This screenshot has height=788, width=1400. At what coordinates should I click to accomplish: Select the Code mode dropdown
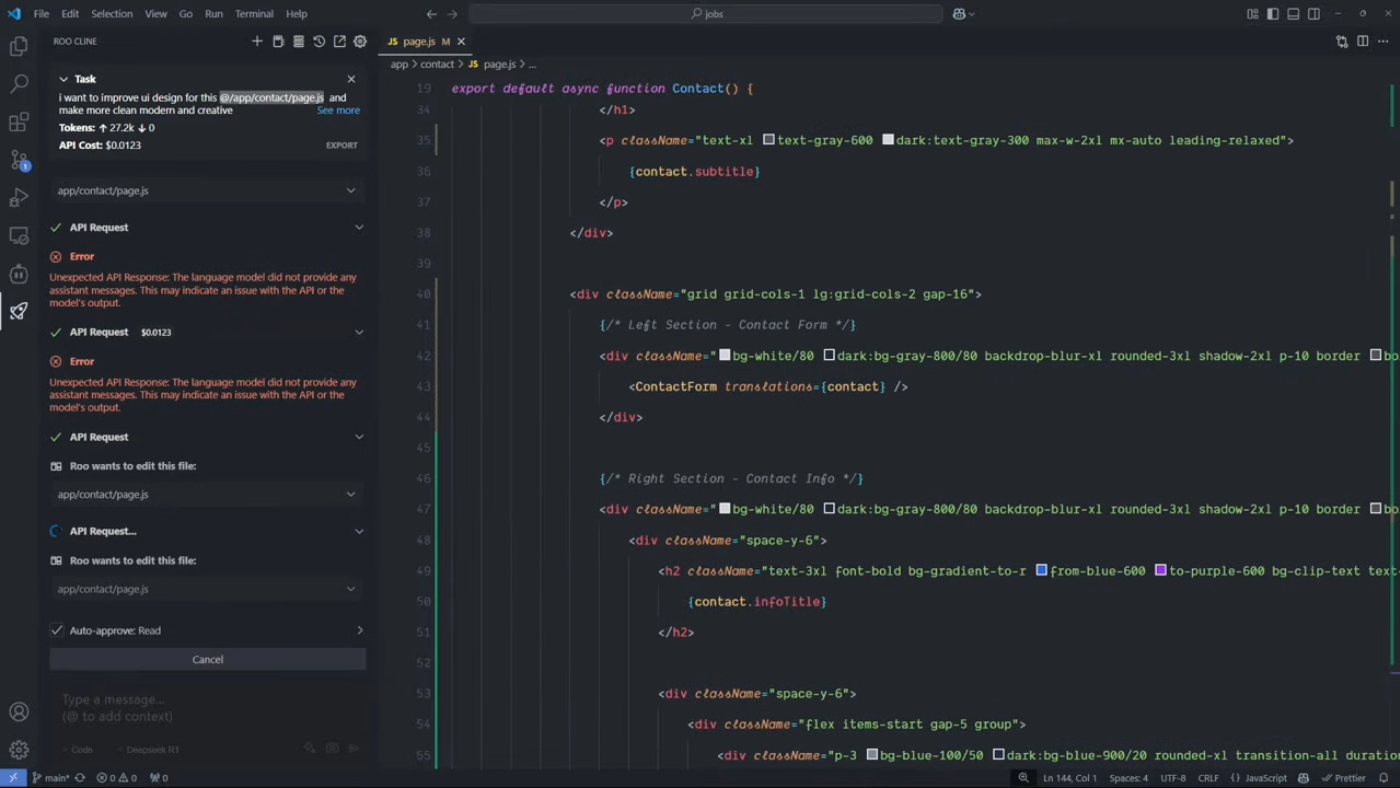tap(78, 749)
